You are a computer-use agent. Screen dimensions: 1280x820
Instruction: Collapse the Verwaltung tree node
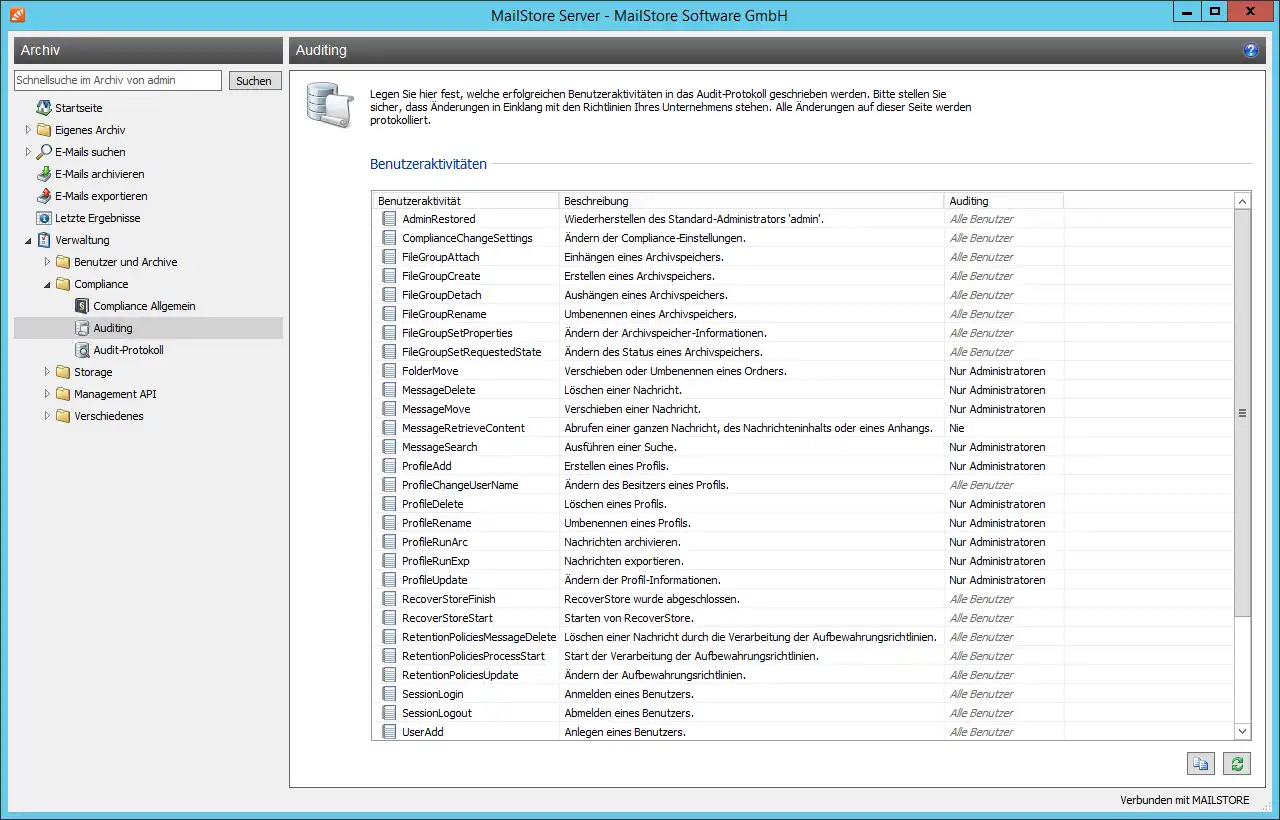pos(28,240)
